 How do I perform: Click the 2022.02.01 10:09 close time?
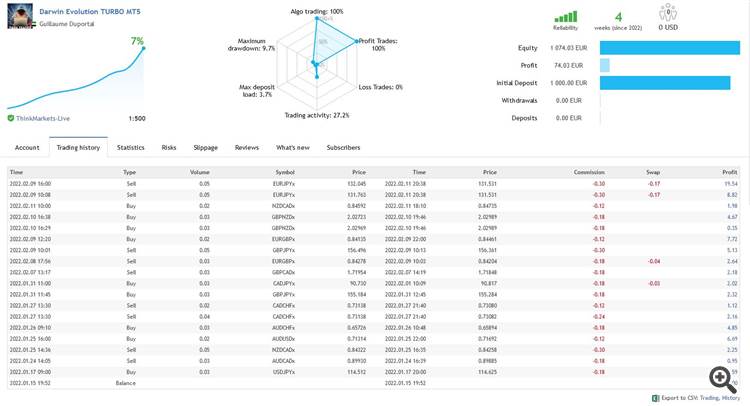(405, 283)
